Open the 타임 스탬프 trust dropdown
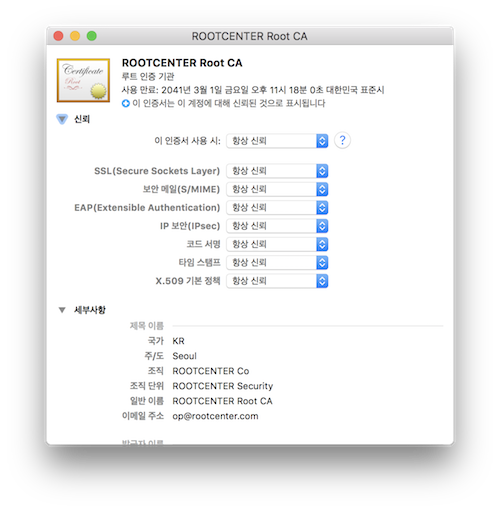Viewport: 500px width, 511px height. point(277,263)
